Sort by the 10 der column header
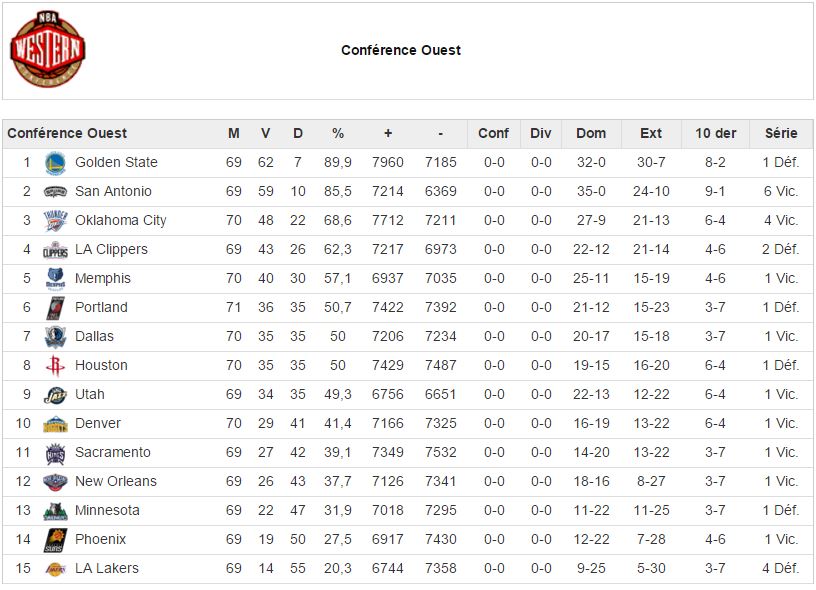Image resolution: width=816 pixels, height=590 pixels. pos(716,134)
